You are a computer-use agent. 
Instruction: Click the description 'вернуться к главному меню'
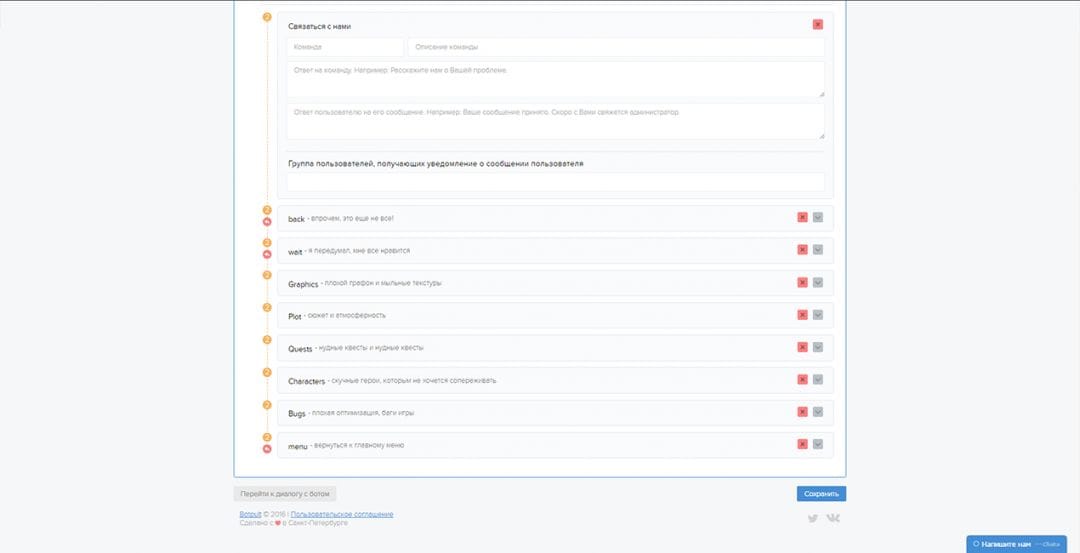pyautogui.click(x=359, y=446)
